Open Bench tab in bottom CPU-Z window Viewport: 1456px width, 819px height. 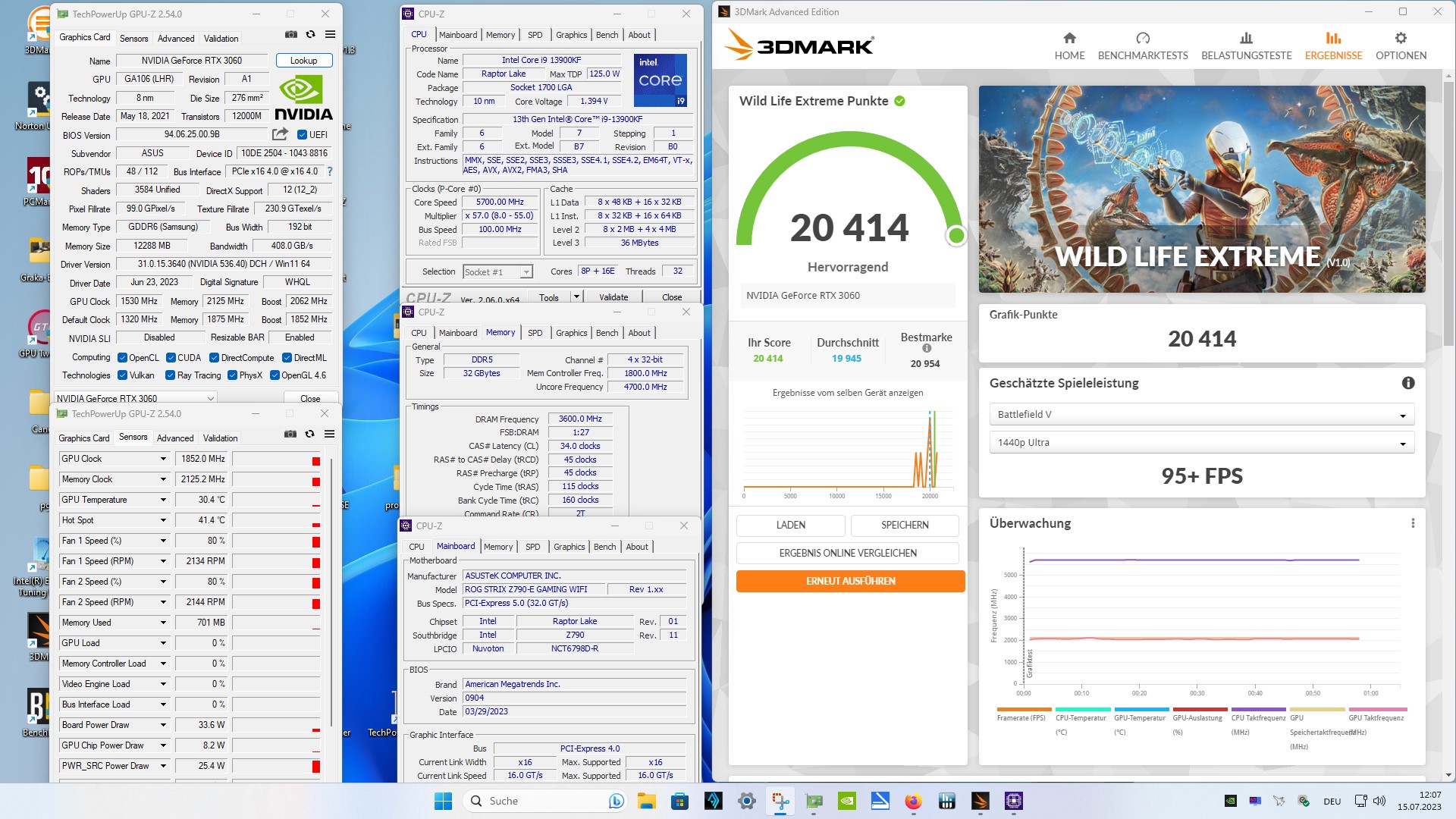(x=605, y=547)
